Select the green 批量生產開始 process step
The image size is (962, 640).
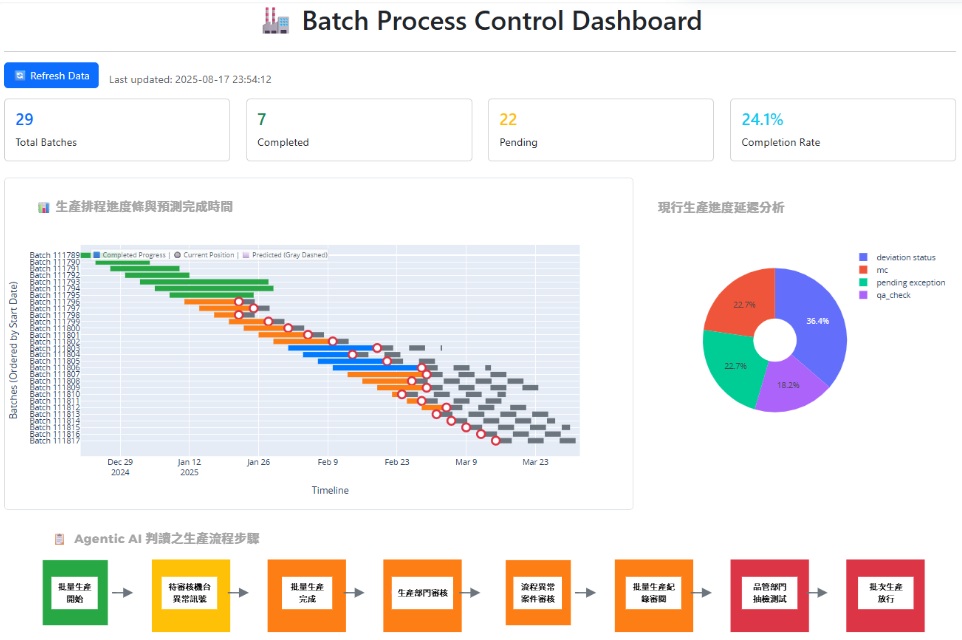click(75, 592)
